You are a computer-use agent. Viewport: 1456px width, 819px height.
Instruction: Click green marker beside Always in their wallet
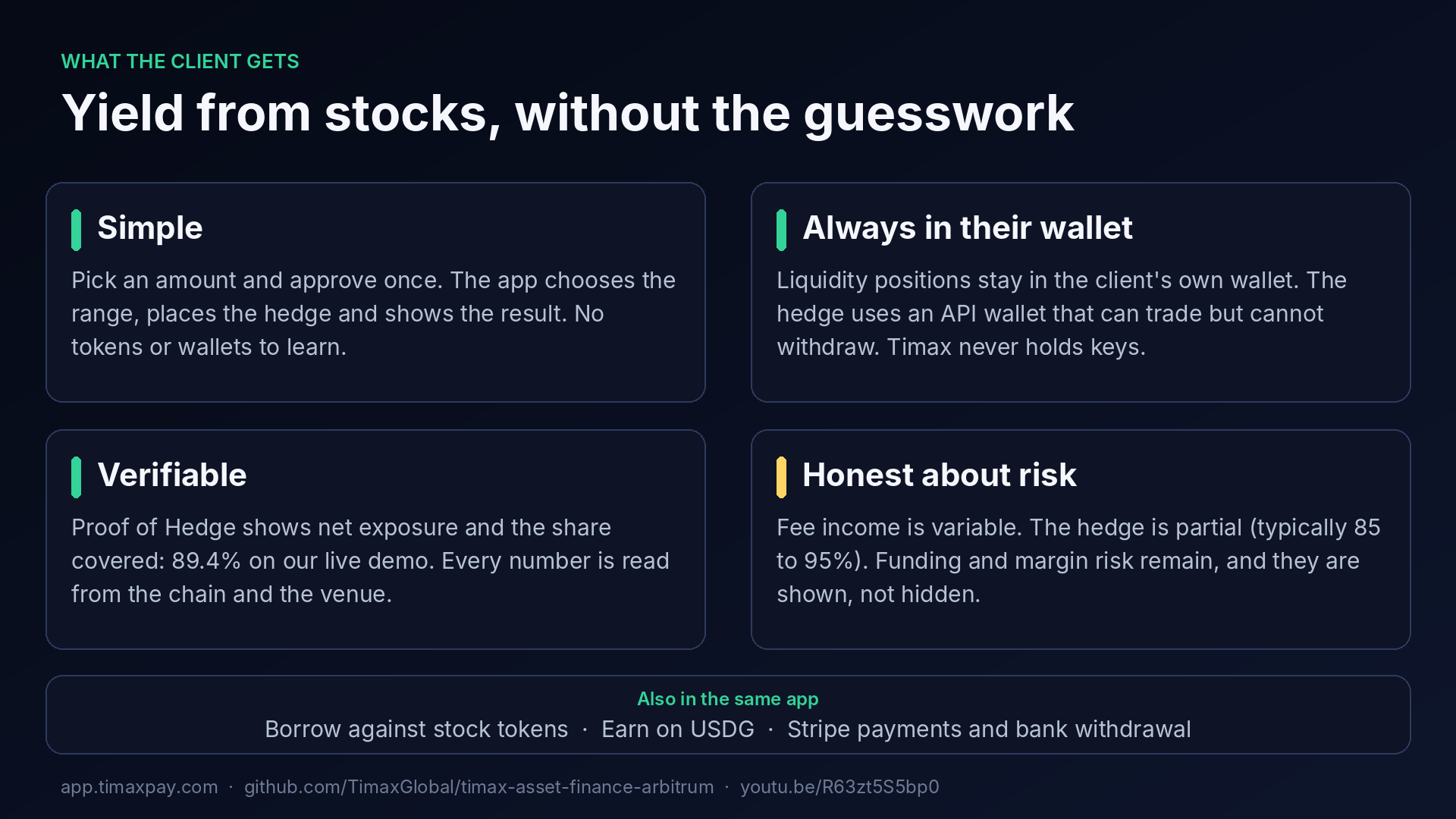[x=781, y=230]
